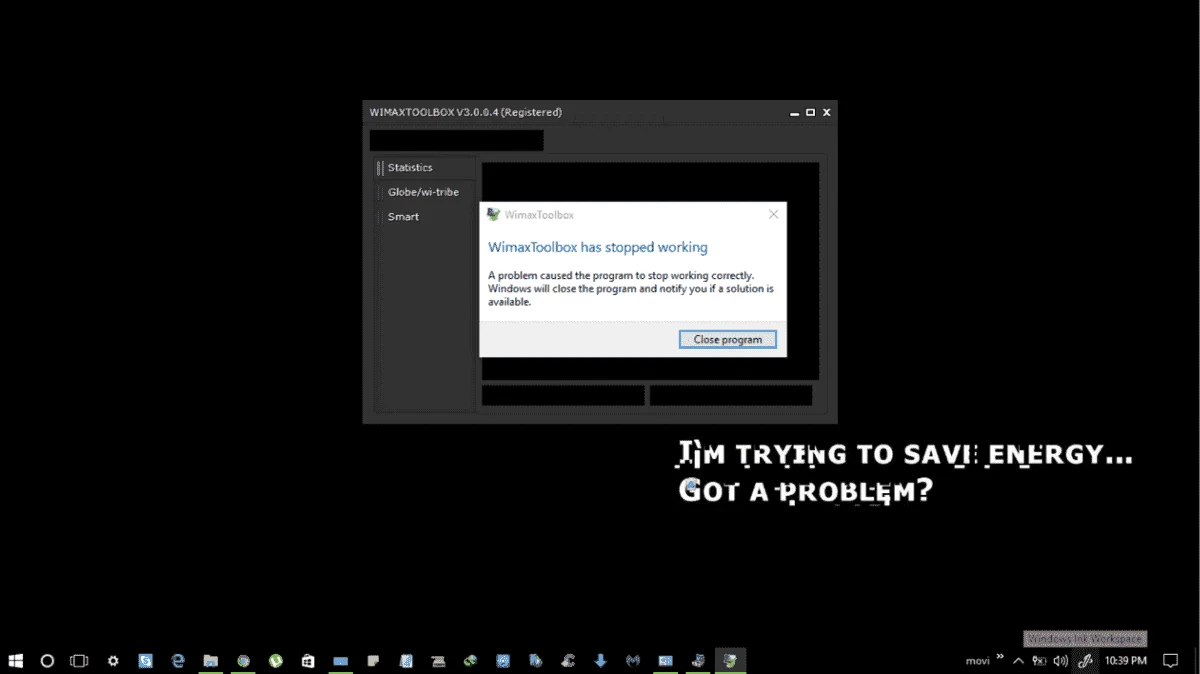Open Microsoft Store from taskbar
Viewport: 1200px width, 674px height.
point(308,661)
